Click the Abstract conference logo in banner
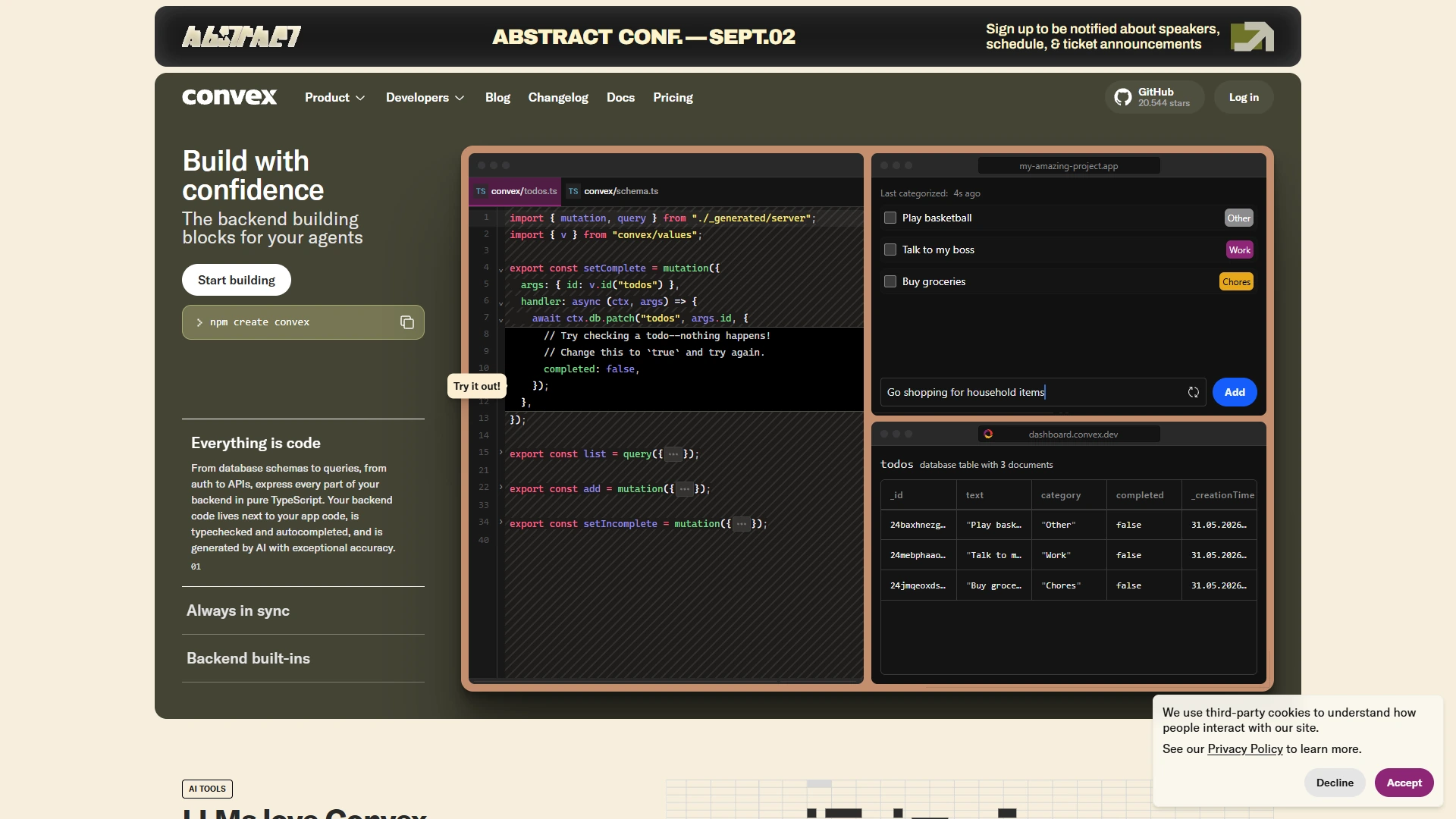This screenshot has width=1456, height=819. pyautogui.click(x=241, y=36)
